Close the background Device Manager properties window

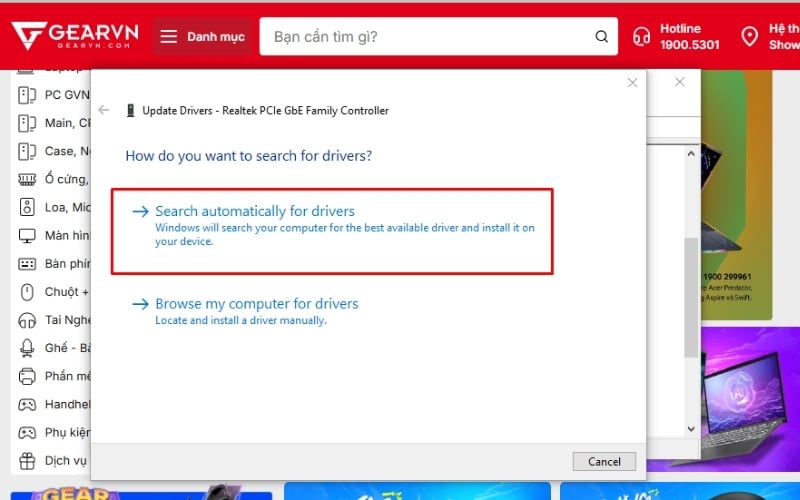pos(680,82)
